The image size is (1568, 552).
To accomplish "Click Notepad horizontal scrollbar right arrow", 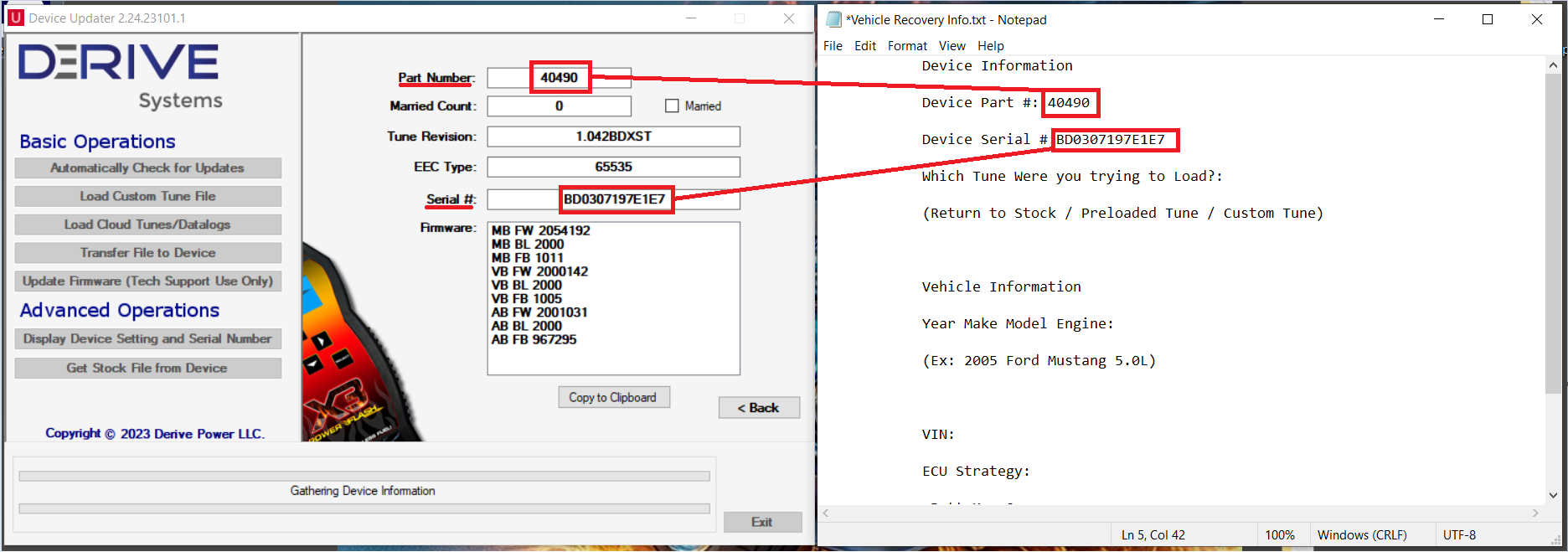I will click(1535, 513).
